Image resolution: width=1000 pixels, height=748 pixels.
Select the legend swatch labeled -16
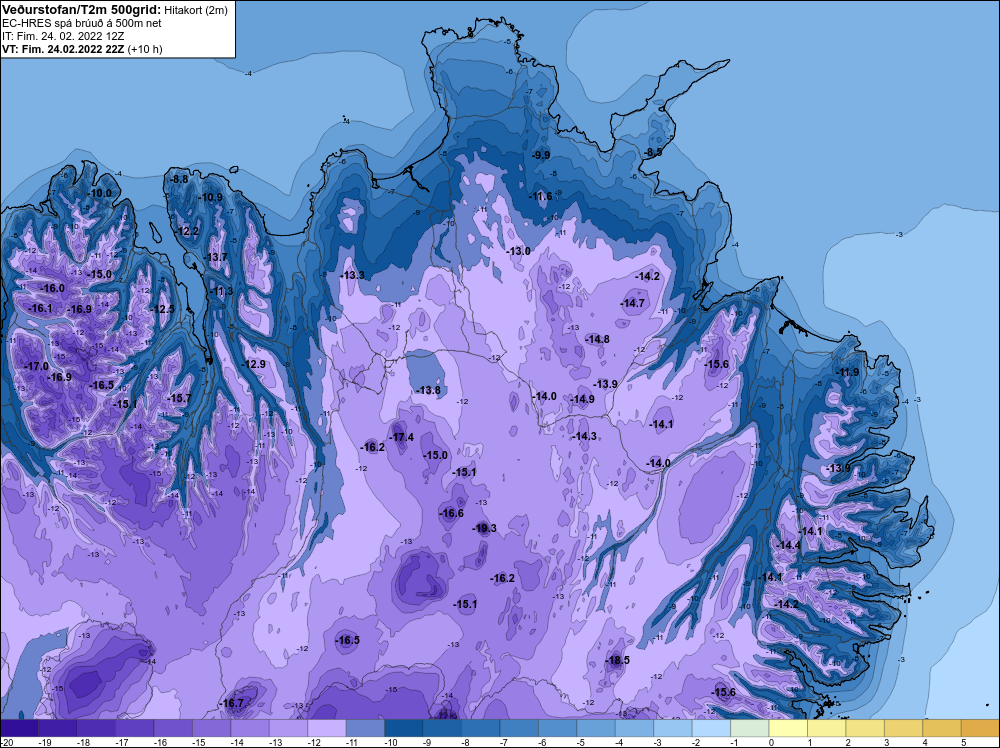pyautogui.click(x=173, y=728)
